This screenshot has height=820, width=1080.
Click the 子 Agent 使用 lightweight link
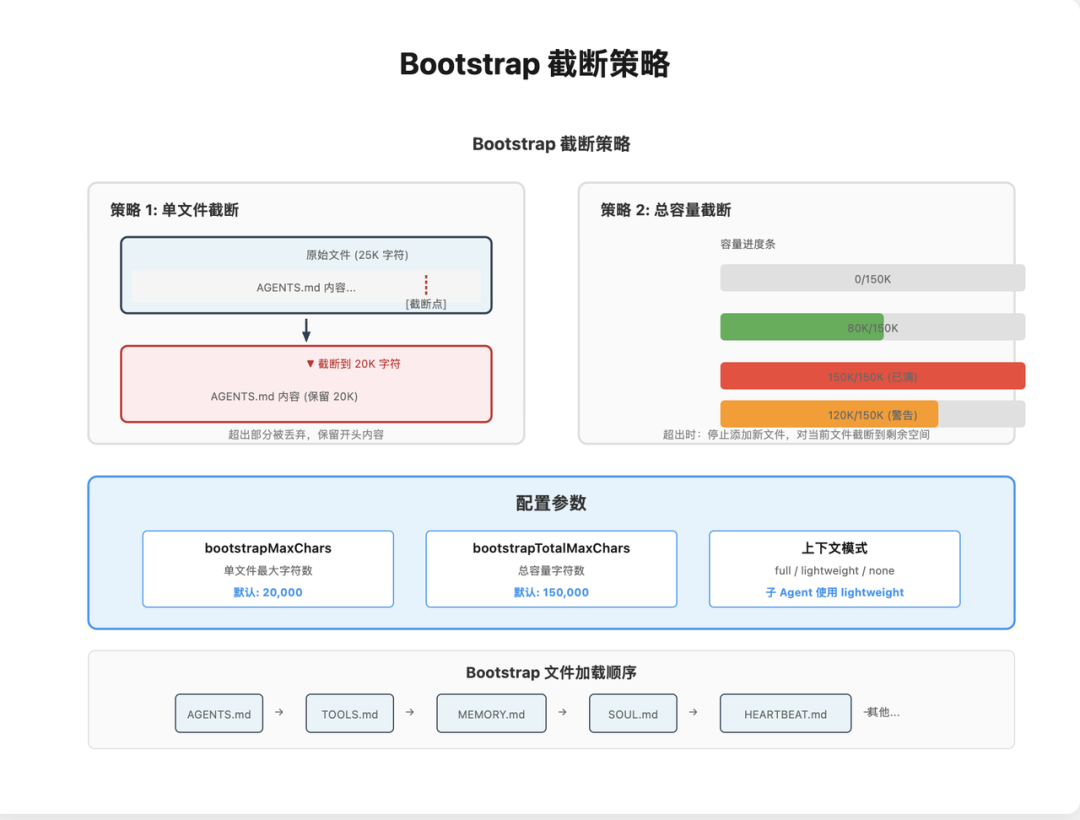[x=834, y=592]
